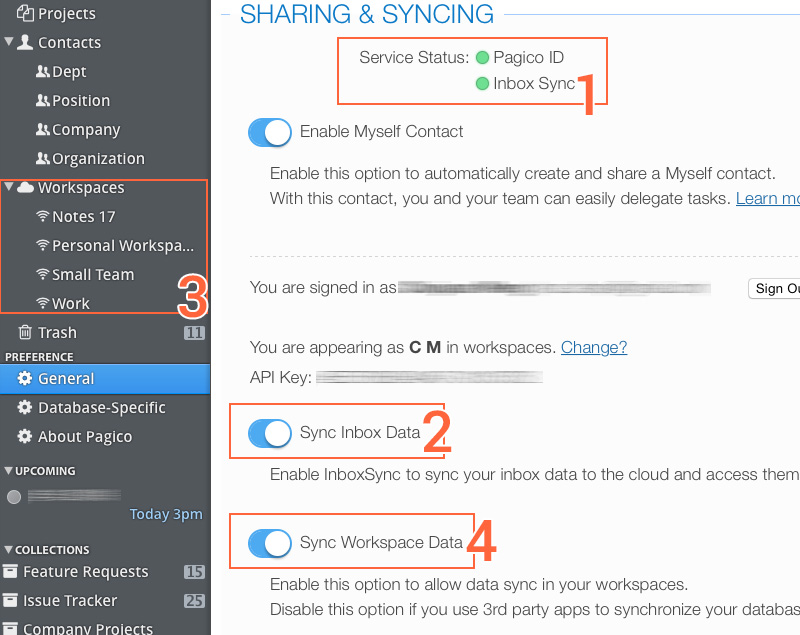The image size is (800, 635).
Task: Click the gear icon beside General
Action: point(25,379)
